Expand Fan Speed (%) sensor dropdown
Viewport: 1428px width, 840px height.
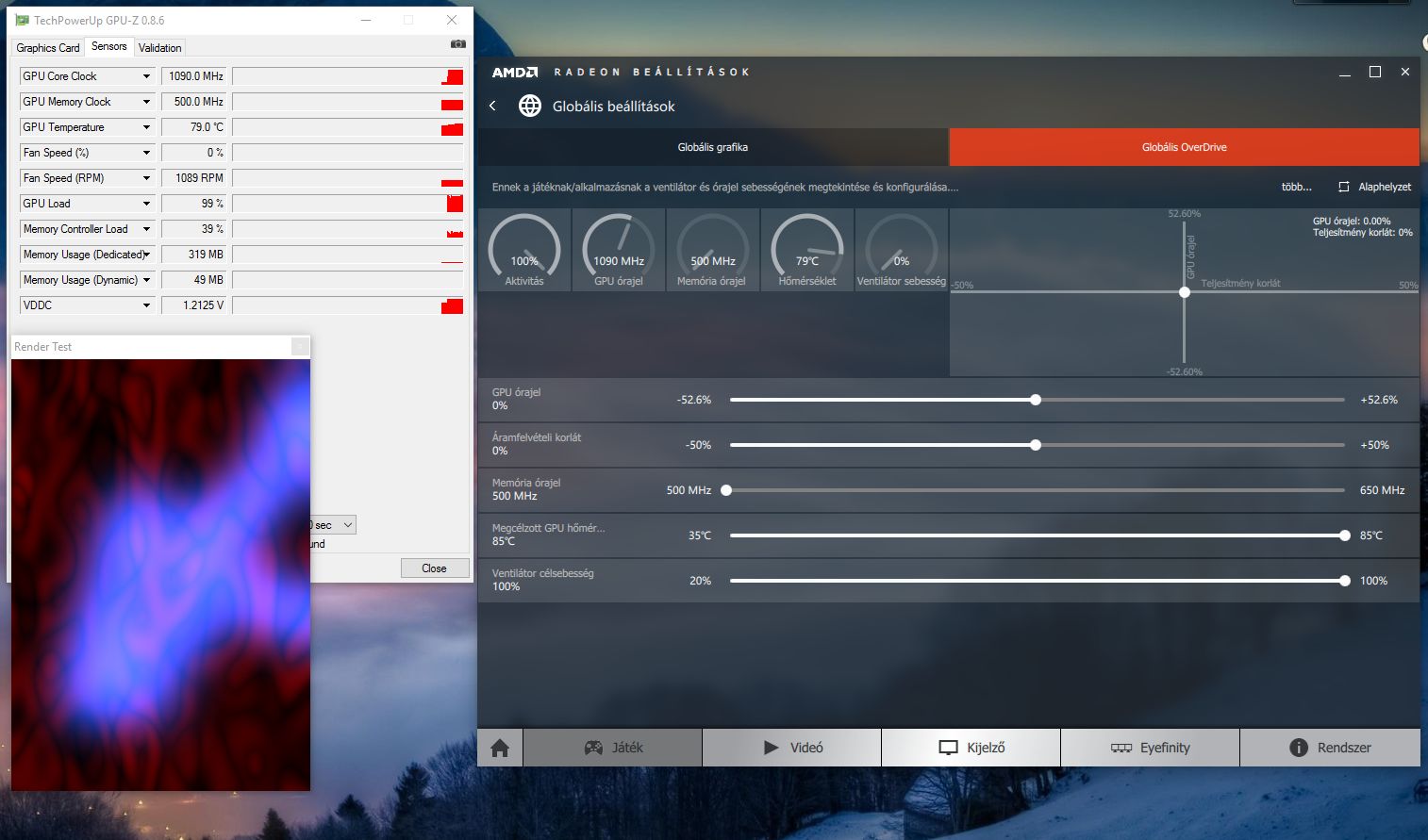point(146,153)
